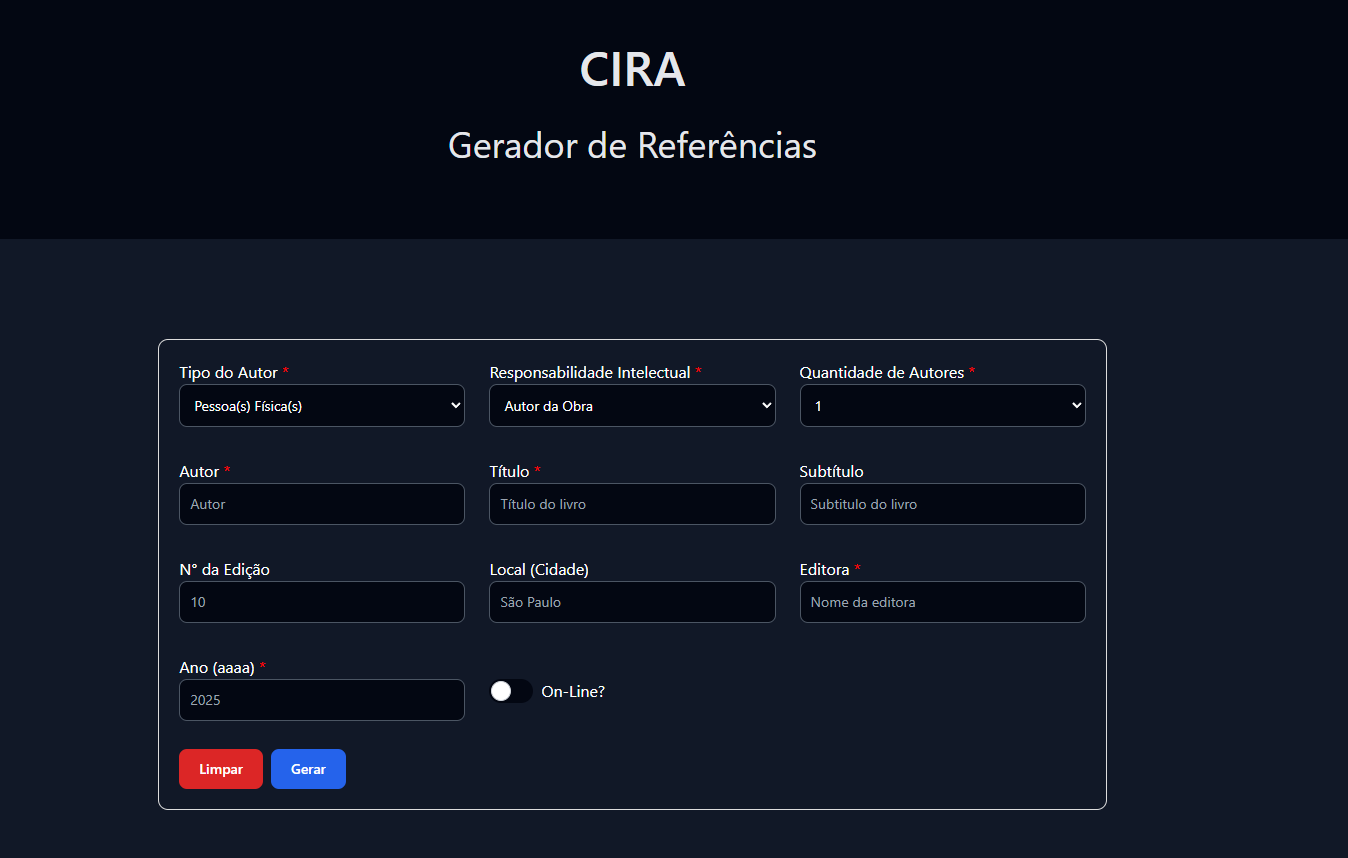
Task: Toggle the On-Line switch
Action: 511,691
